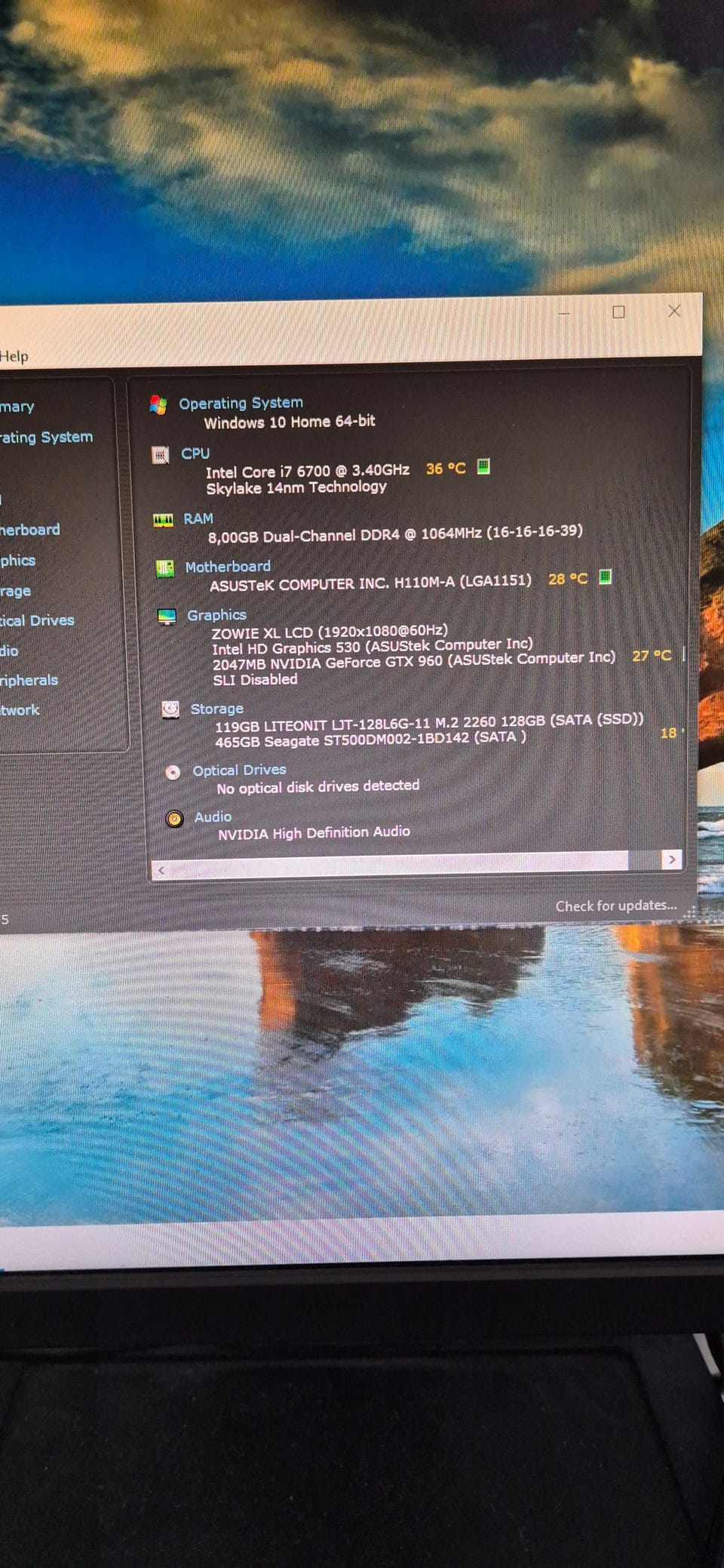Select Operating System in the sidebar
Viewport: 724px width, 1568px height.
(x=46, y=437)
